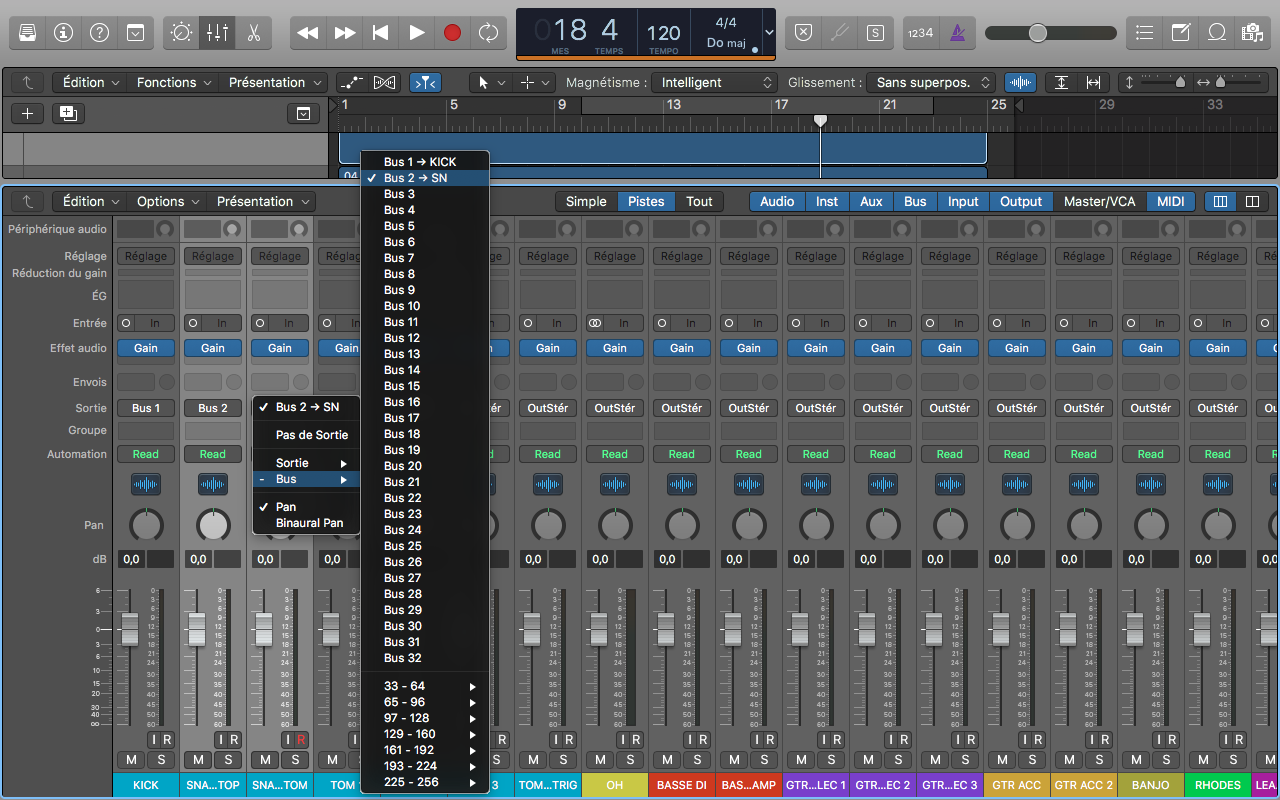The height and width of the screenshot is (800, 1280).
Task: Open Smart Controls dial icon
Action: pyautogui.click(x=181, y=32)
